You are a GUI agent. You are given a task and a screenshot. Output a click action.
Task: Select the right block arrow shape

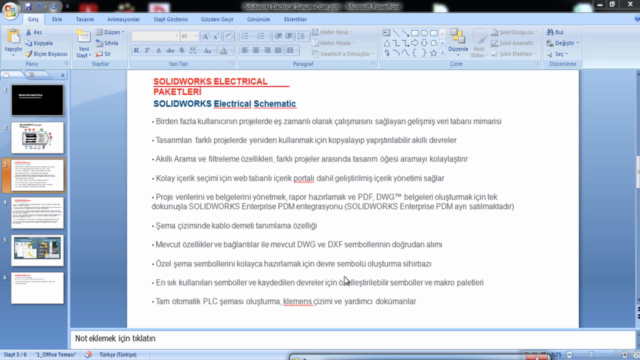(415, 43)
